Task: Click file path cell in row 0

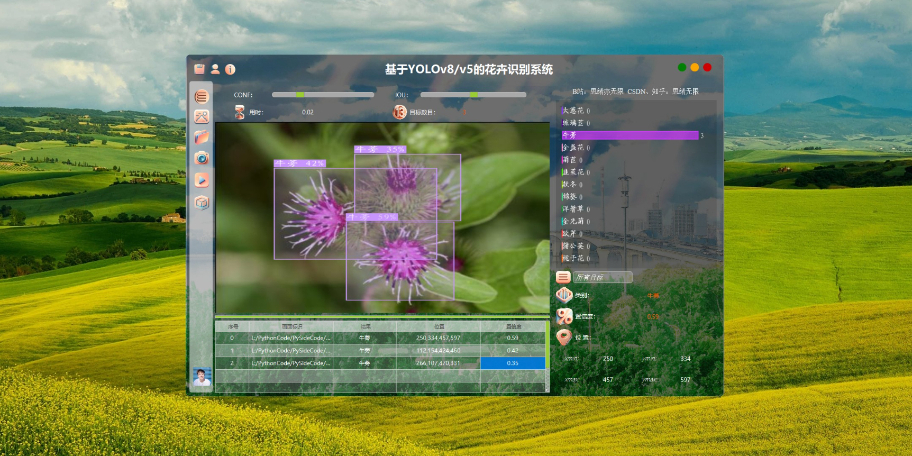Action: coord(291,338)
